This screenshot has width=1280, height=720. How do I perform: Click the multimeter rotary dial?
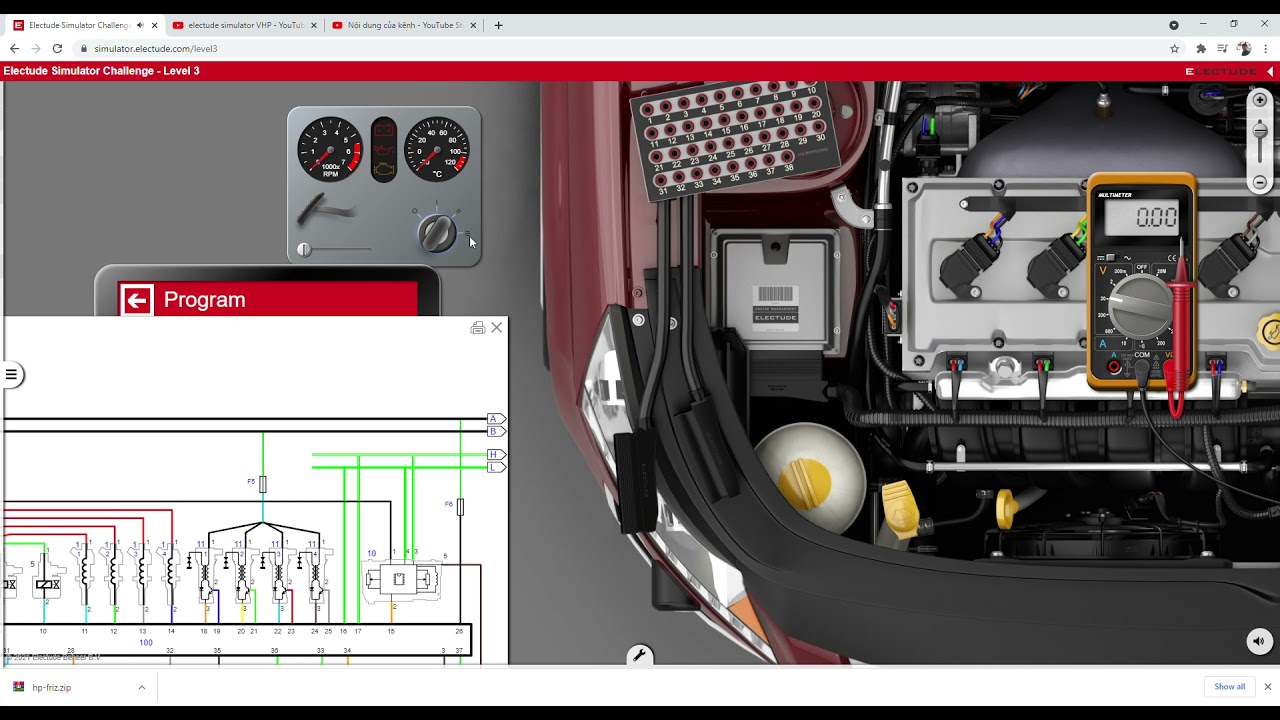(x=1141, y=306)
